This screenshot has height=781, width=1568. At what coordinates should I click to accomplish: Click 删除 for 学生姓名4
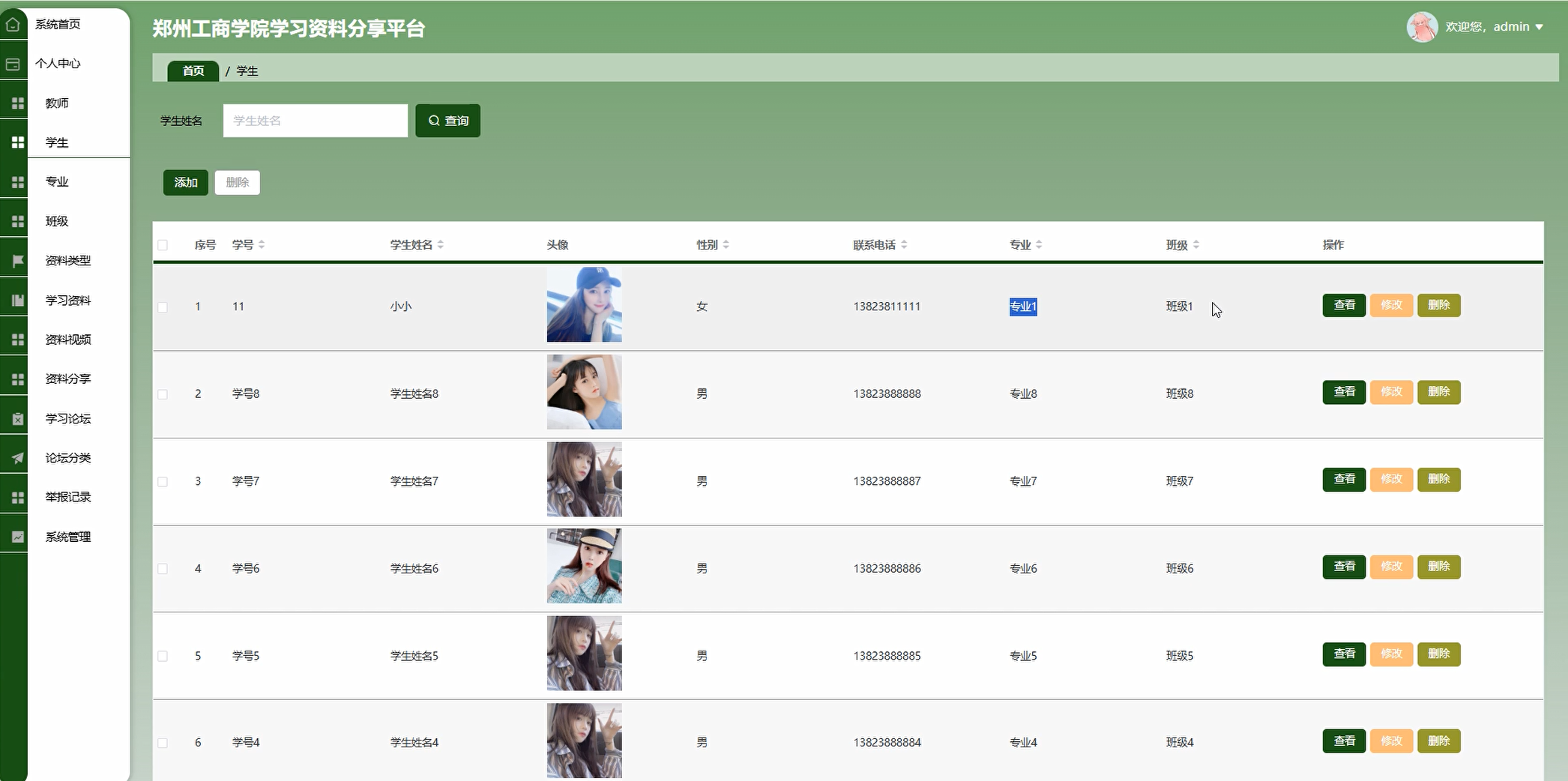(1438, 741)
